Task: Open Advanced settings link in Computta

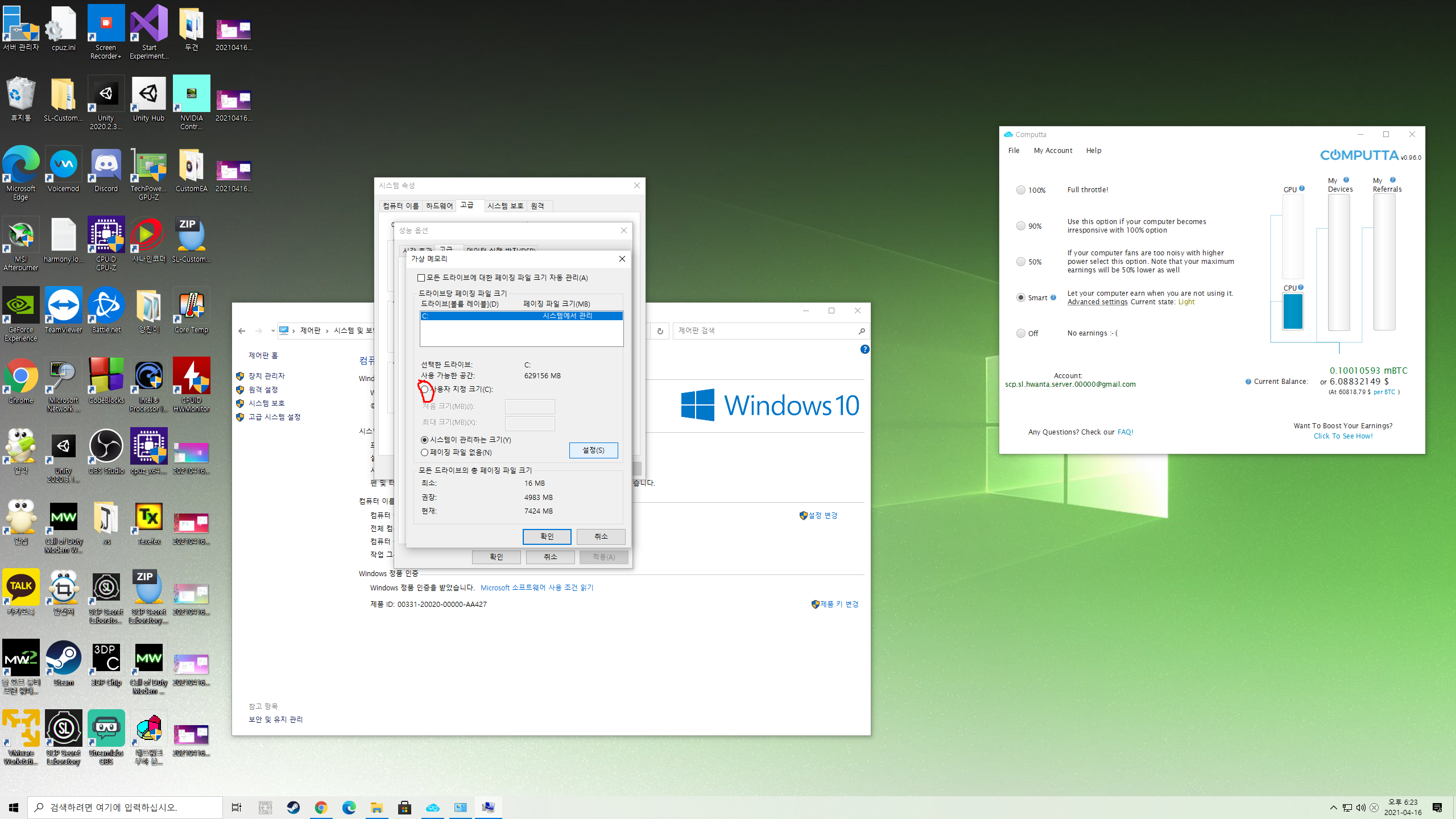Action: pos(1097,302)
